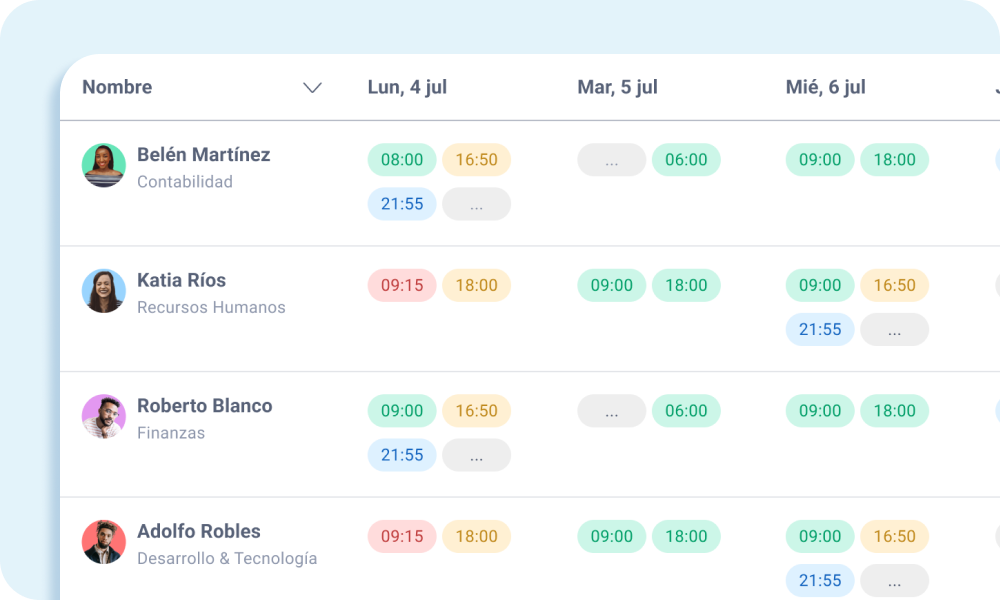Open Belén Martínez's profile picture
This screenshot has width=1000, height=600.
(103, 166)
